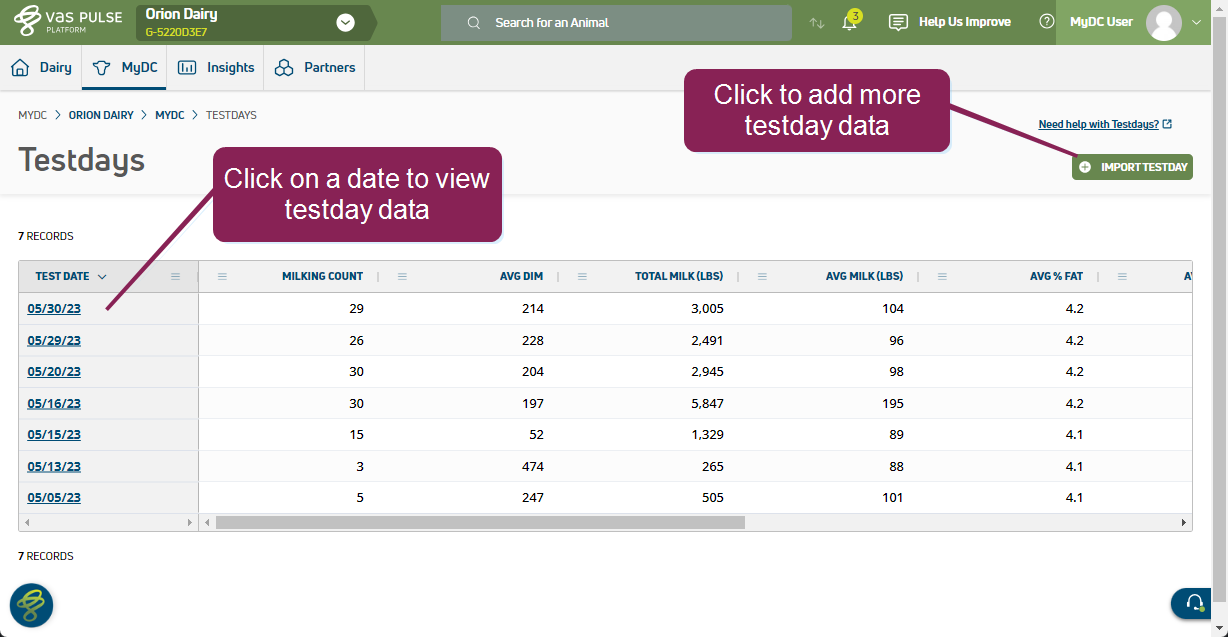Switch to the Insights tab
The width and height of the screenshot is (1228, 637).
pyautogui.click(x=217, y=68)
